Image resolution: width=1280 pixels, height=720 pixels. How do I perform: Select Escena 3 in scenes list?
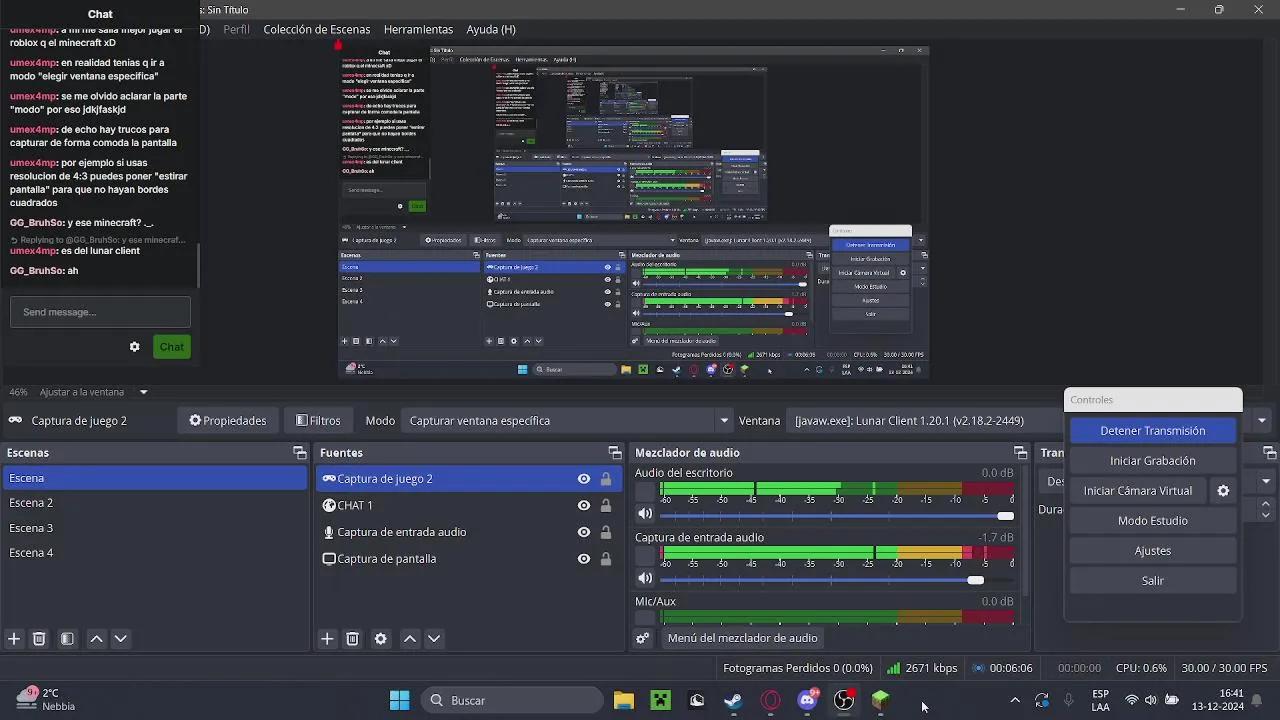[154, 528]
